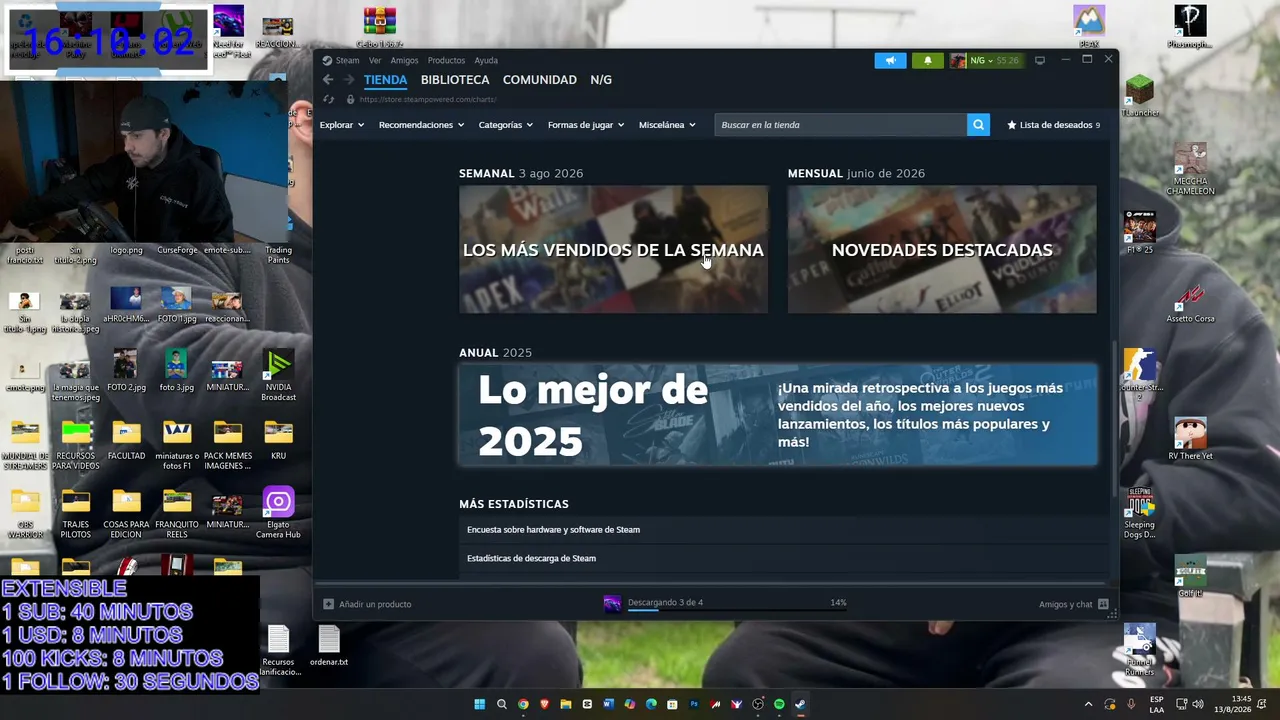Focus the Buscar en la tienda search field

[x=840, y=125]
